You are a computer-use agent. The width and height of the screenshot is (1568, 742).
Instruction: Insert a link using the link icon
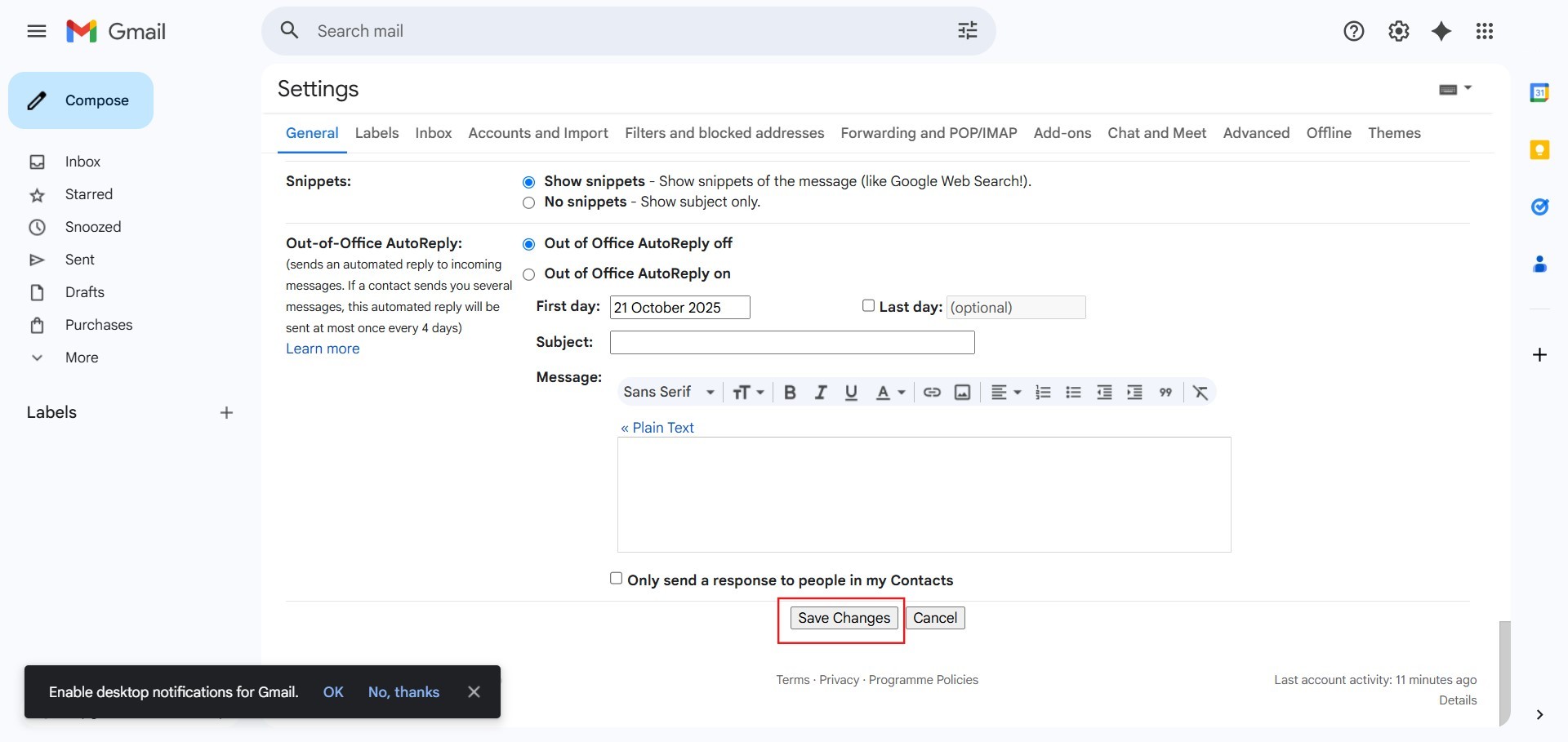pyautogui.click(x=932, y=393)
